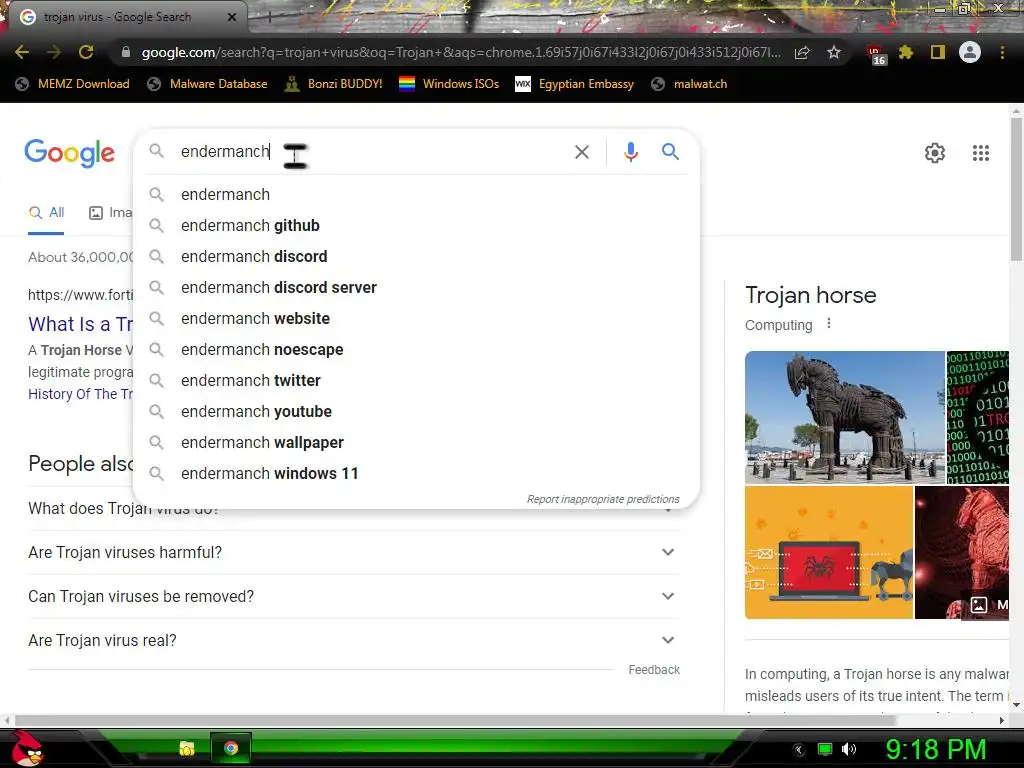Share this page from address bar
Viewport: 1024px width, 768px height.
pyautogui.click(x=802, y=53)
